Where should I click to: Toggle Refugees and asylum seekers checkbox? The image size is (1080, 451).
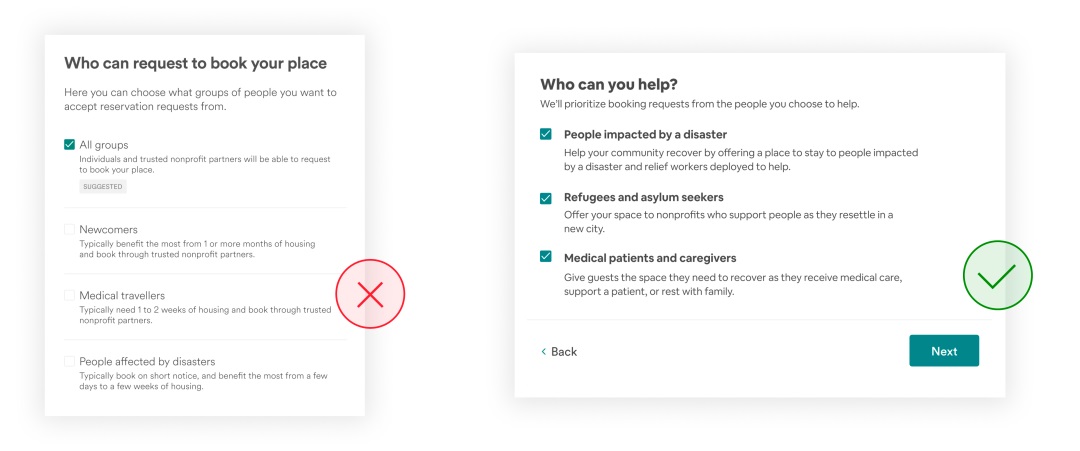(x=546, y=198)
